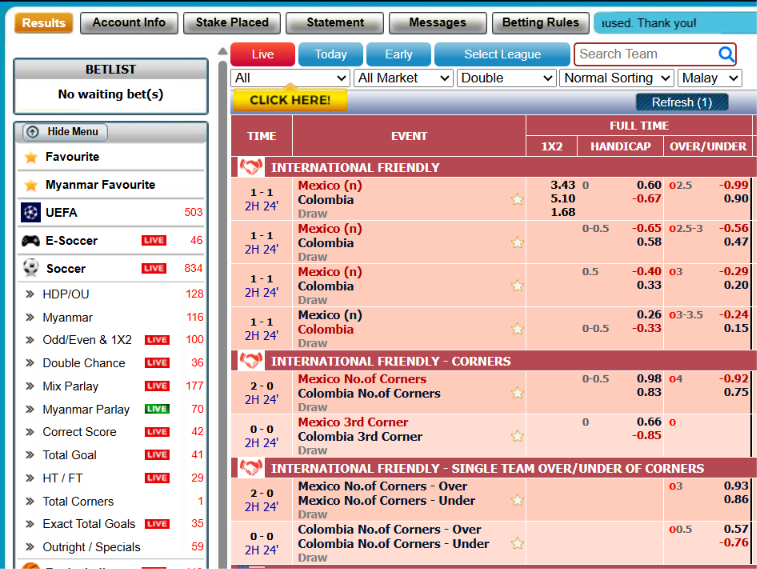Star the Mexico Colombia 0.5 handicap row

[x=517, y=286]
